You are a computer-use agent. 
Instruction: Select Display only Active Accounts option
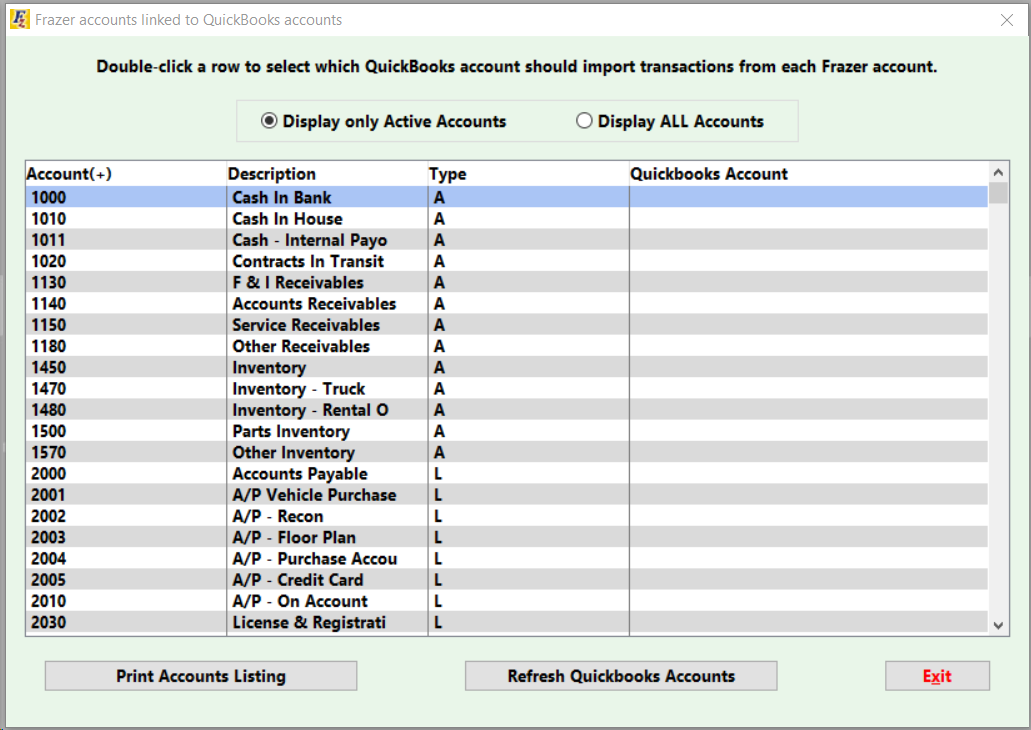coord(383,122)
